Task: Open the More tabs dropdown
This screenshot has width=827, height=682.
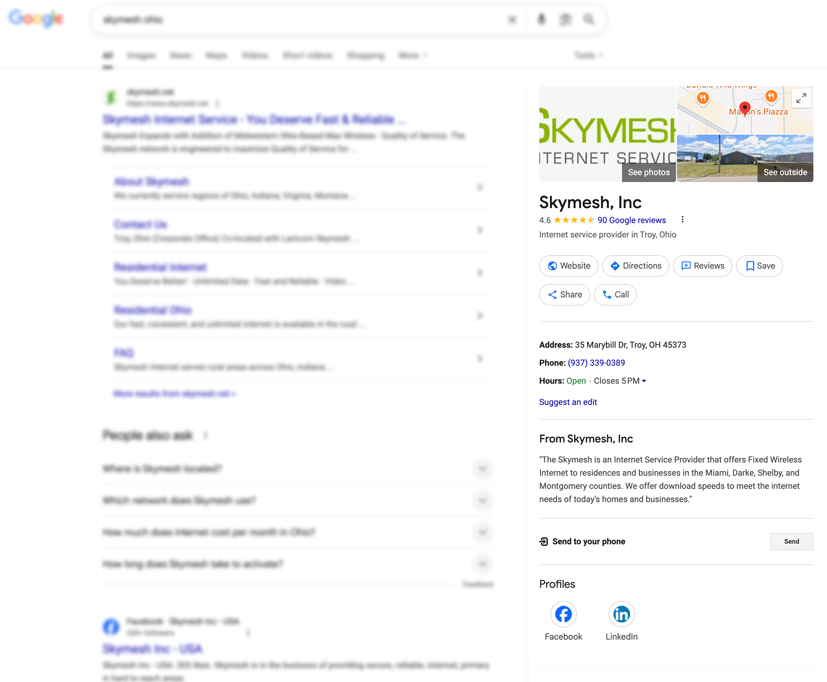Action: point(412,55)
